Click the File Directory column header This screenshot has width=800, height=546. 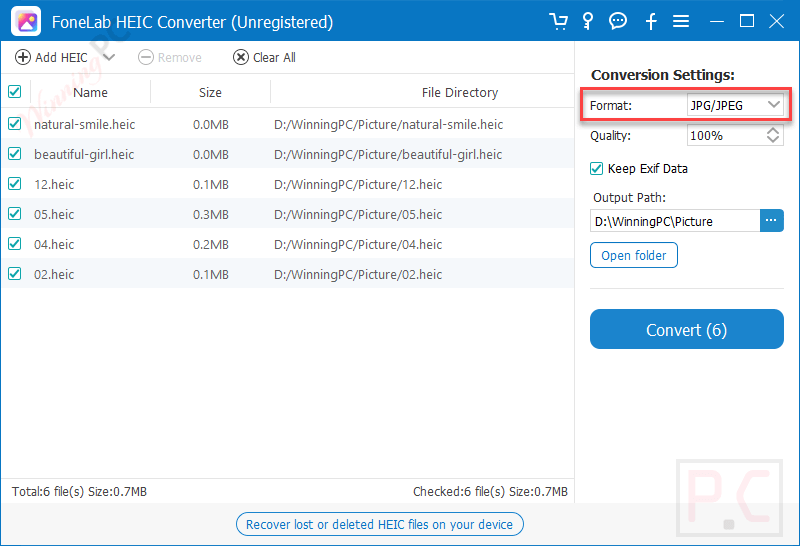click(x=460, y=92)
